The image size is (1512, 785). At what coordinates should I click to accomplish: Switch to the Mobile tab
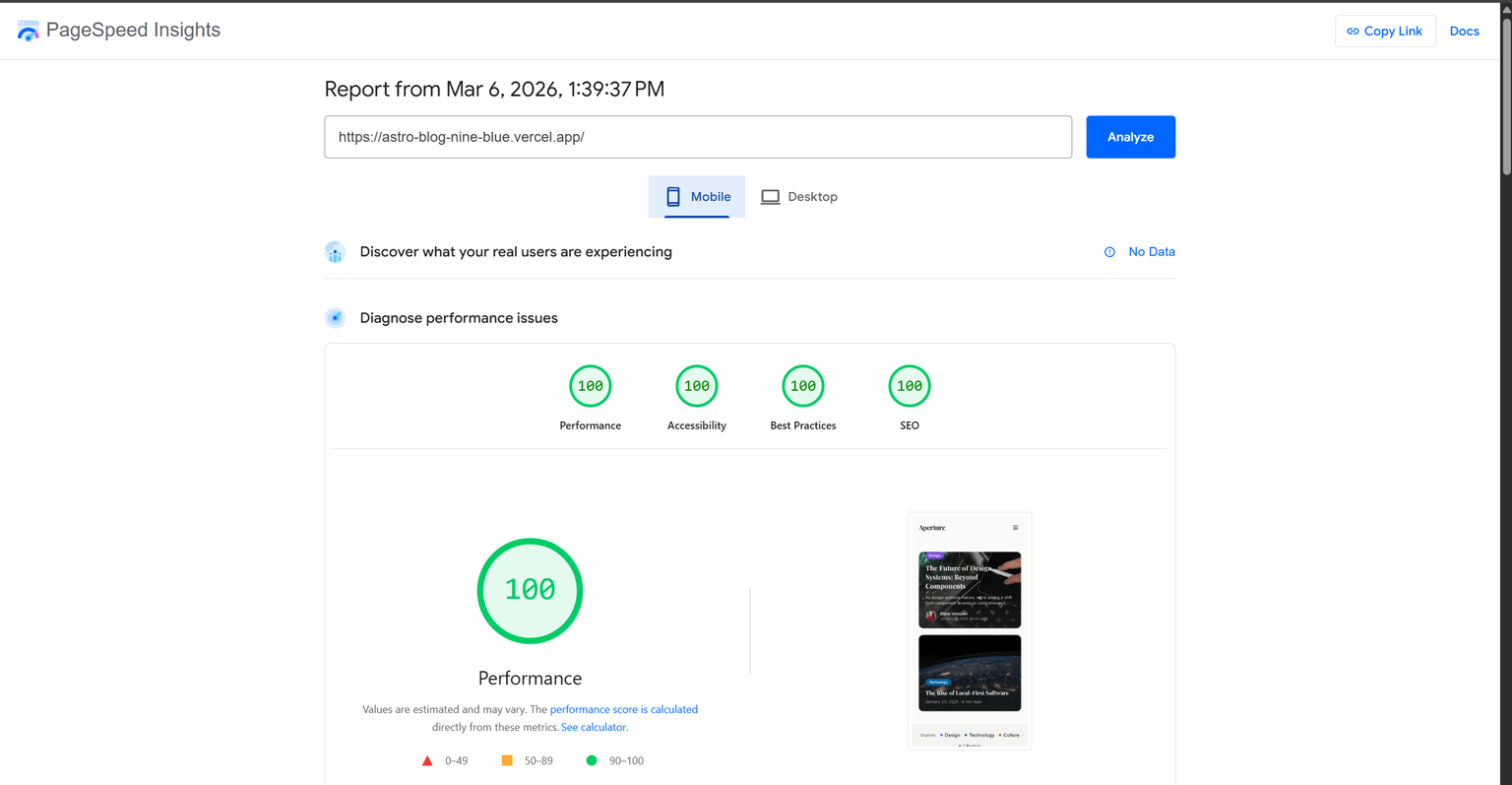697,197
